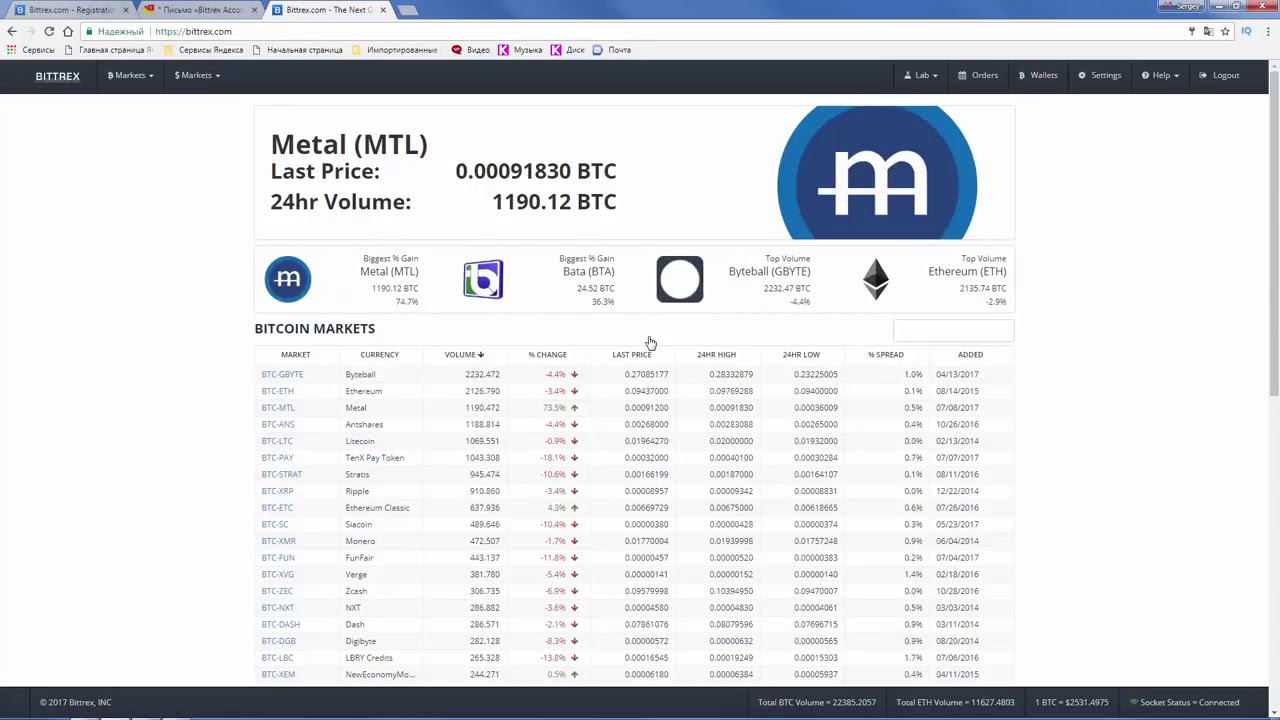Click the Metal row green up arrow
Image resolution: width=1280 pixels, height=720 pixels.
(574, 408)
